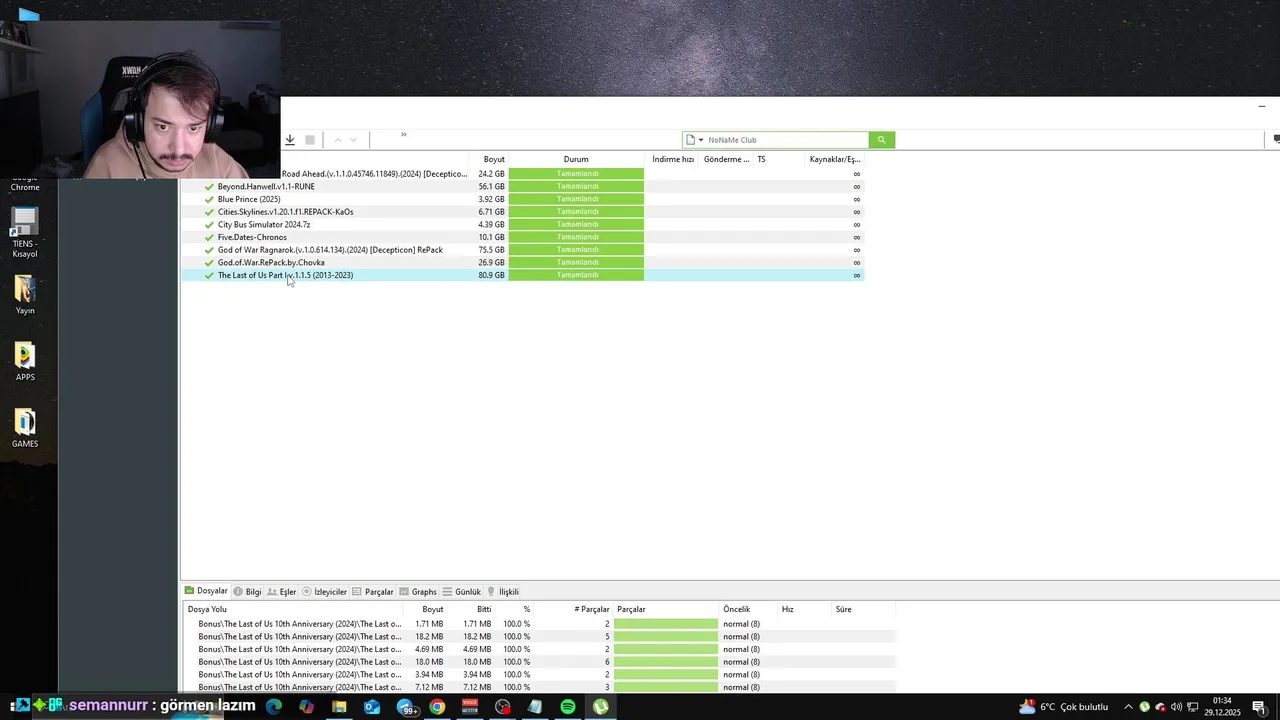This screenshot has width=1280, height=720.
Task: Open Spotify from the taskbar
Action: tap(568, 707)
